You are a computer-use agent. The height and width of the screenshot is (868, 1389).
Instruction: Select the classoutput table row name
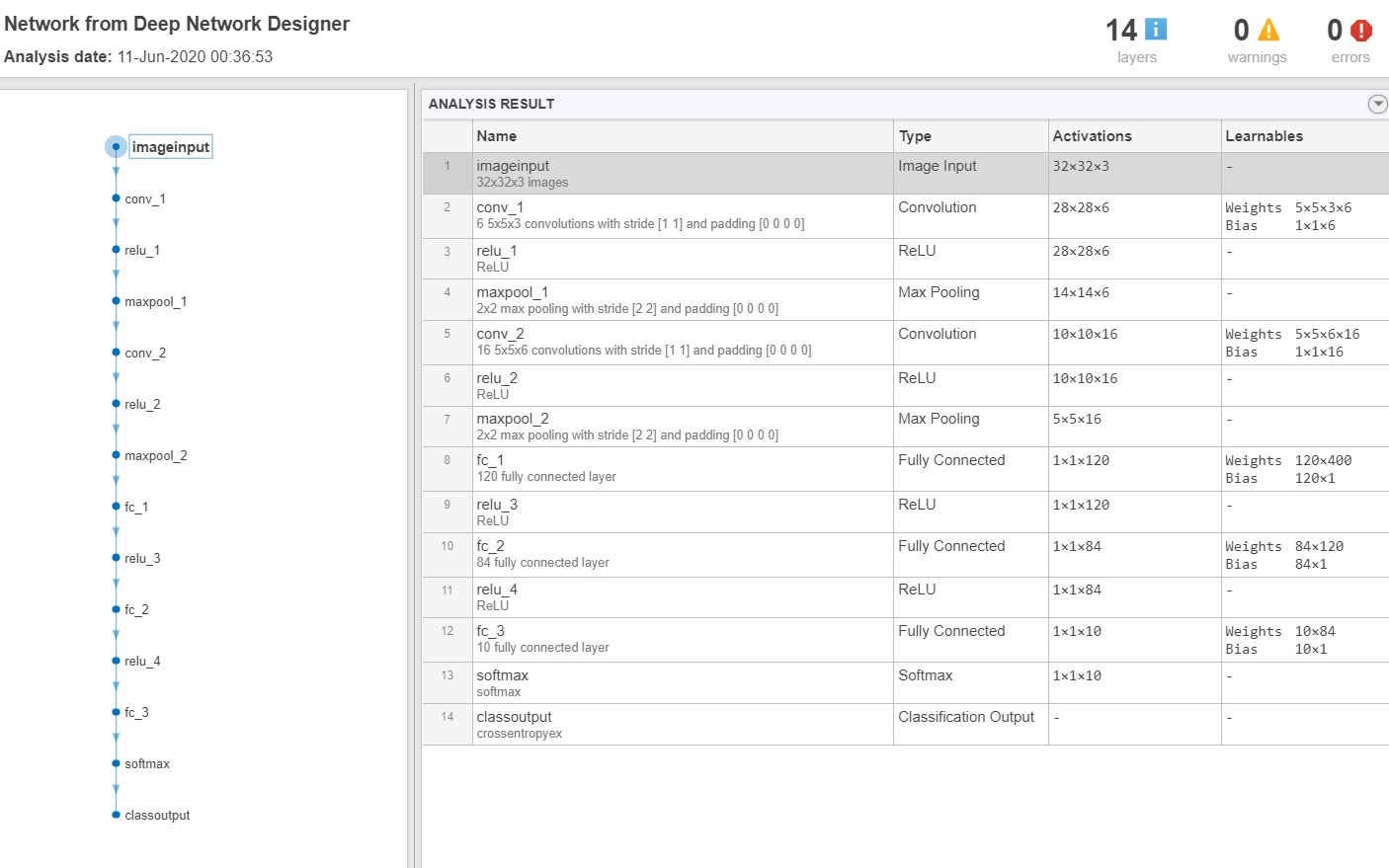click(514, 717)
